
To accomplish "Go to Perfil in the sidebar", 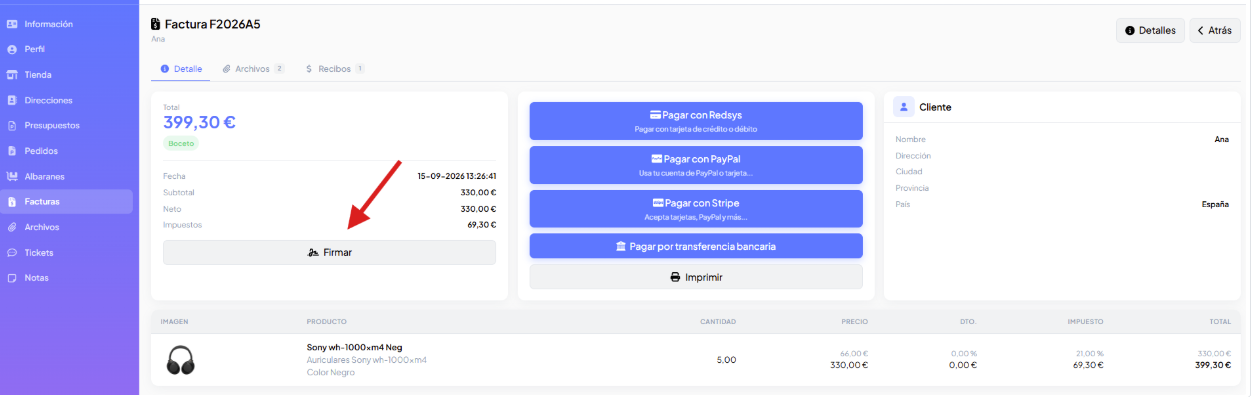I will [66, 49].
